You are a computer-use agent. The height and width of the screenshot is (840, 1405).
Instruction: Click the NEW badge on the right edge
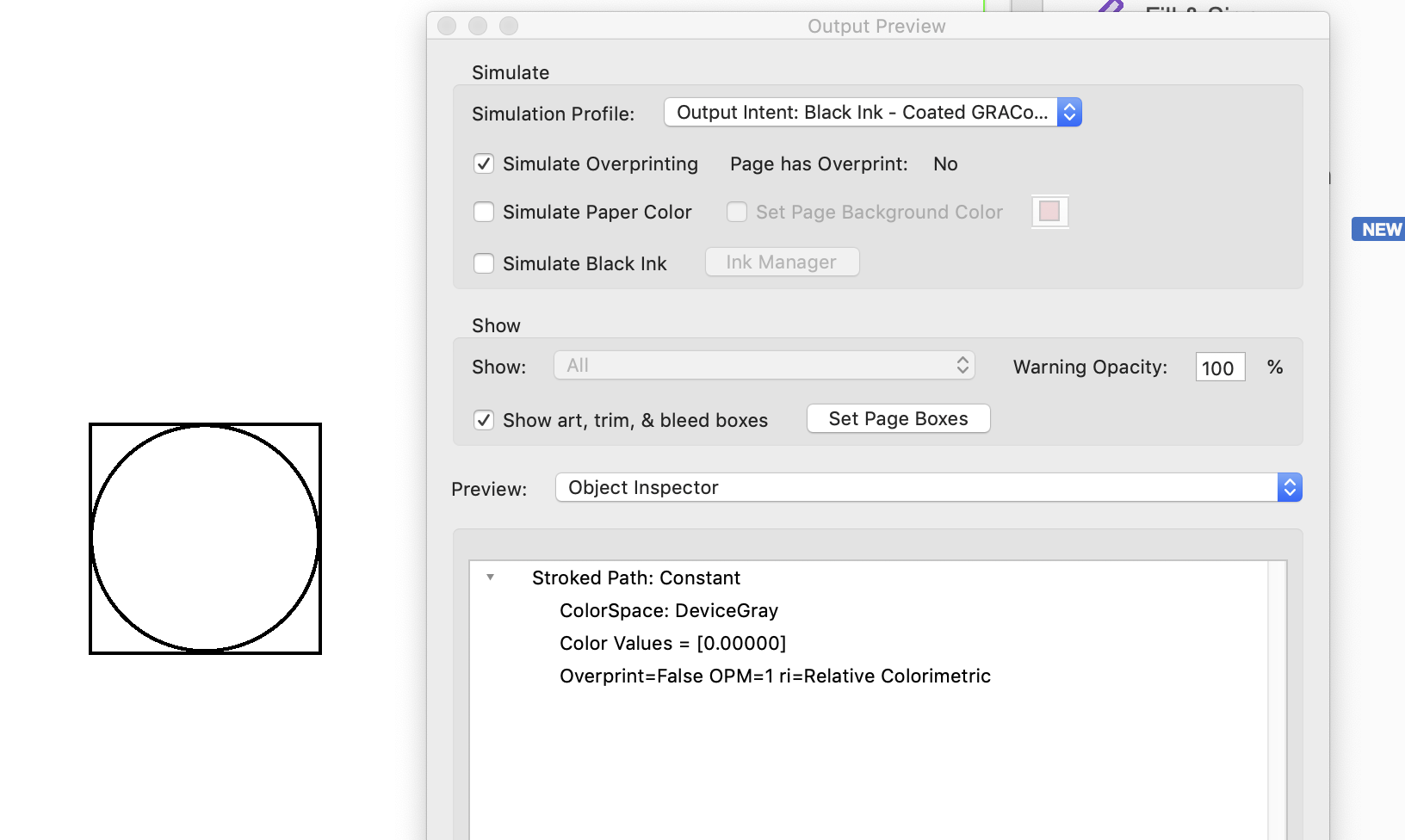click(x=1377, y=229)
